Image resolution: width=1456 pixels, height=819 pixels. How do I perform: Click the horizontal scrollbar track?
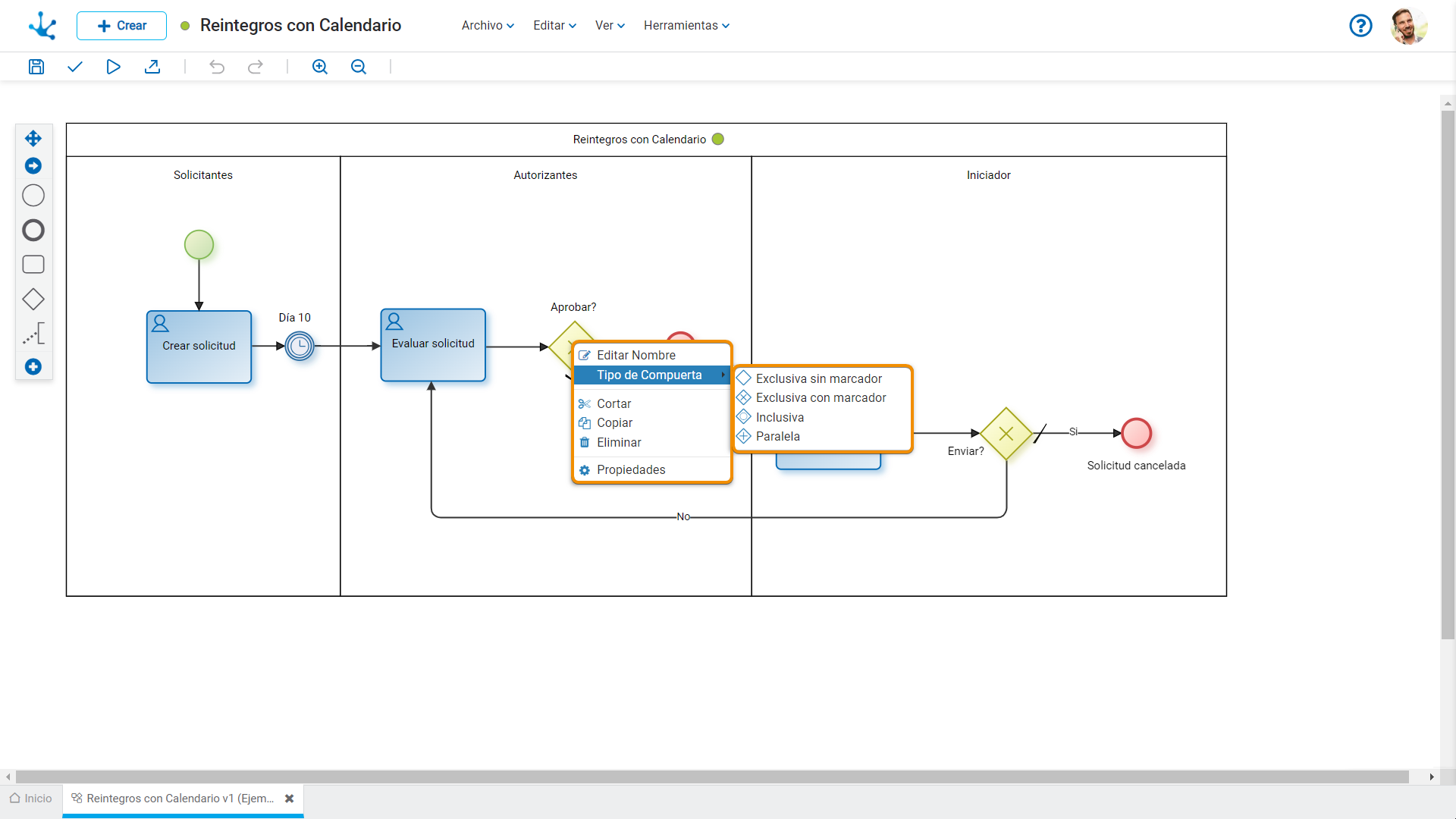(713, 777)
